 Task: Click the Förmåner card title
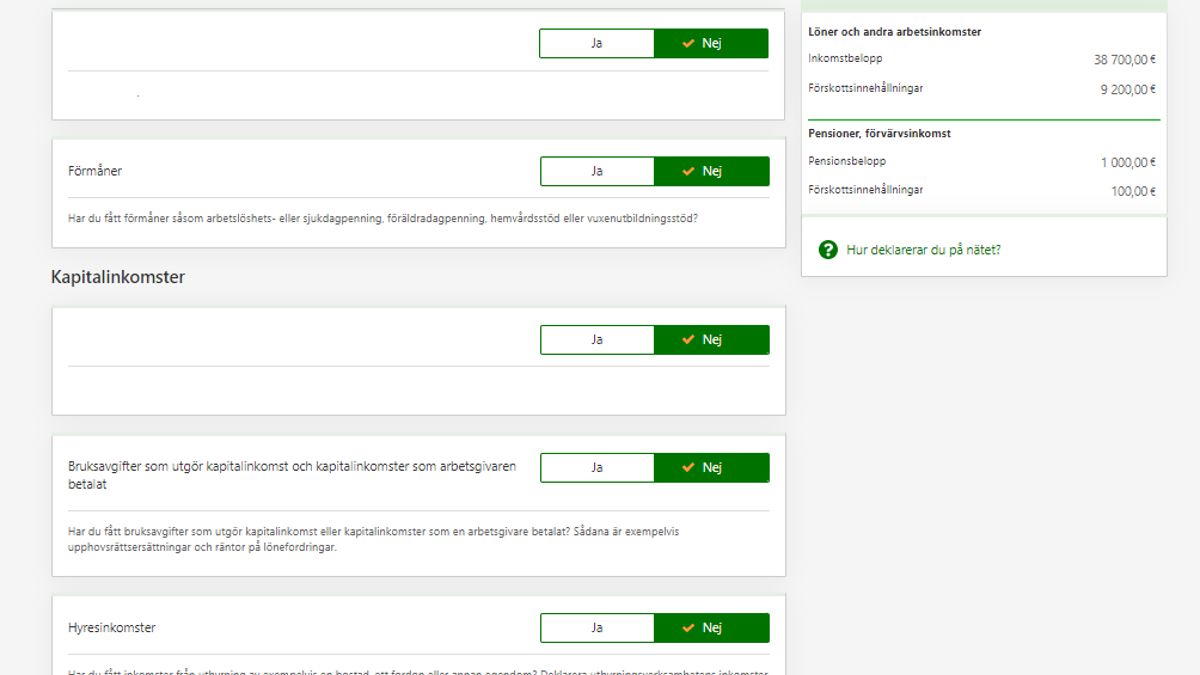pyautogui.click(x=95, y=171)
